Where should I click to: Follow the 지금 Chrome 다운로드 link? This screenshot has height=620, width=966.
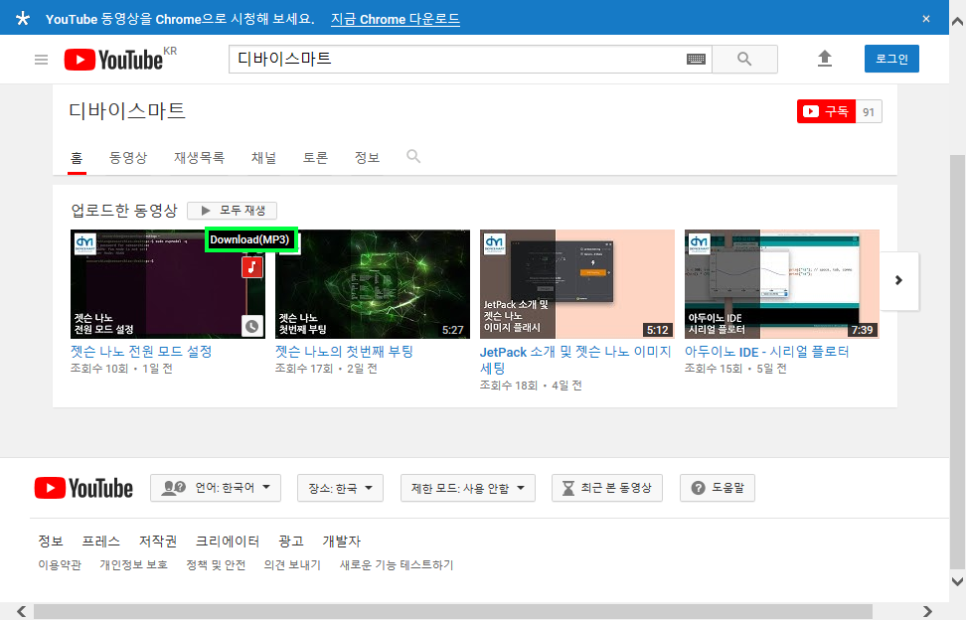click(395, 19)
